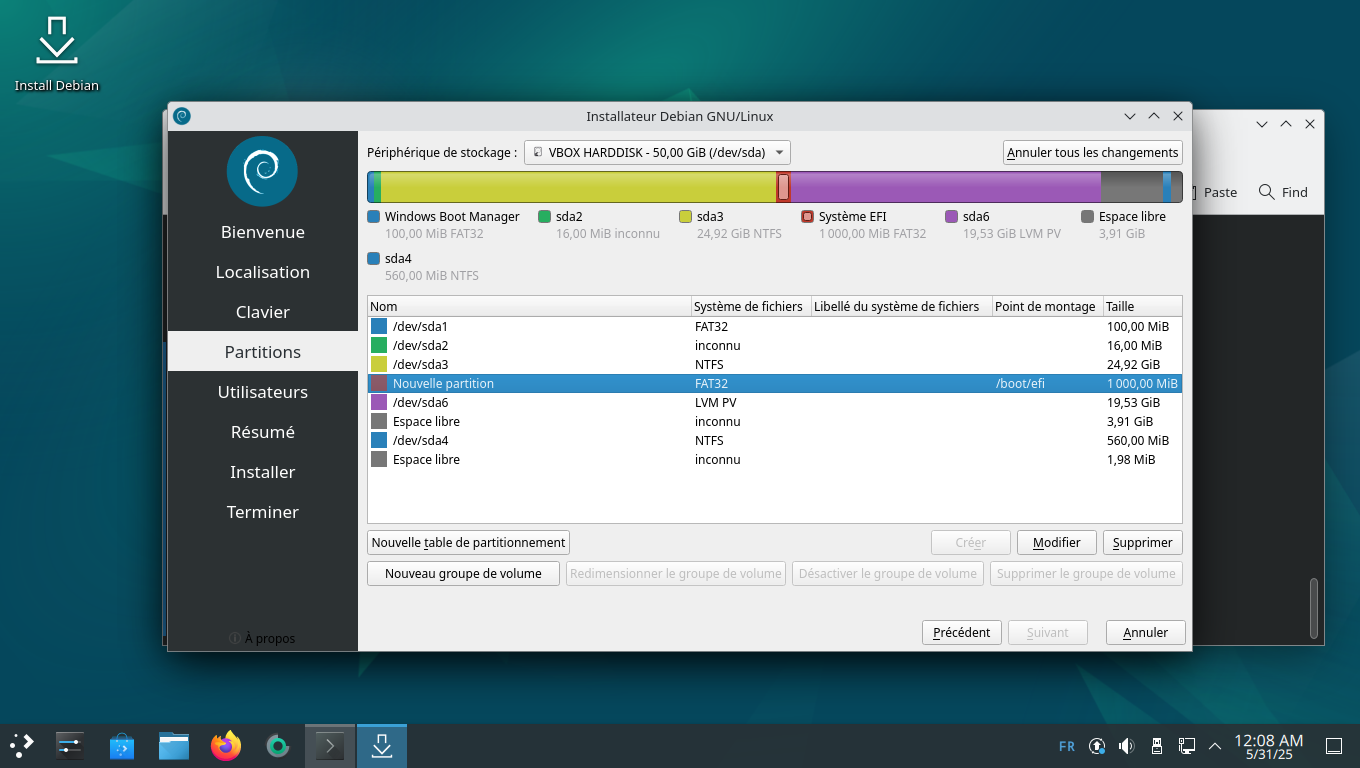Click Annuler tous les changements

1092,152
